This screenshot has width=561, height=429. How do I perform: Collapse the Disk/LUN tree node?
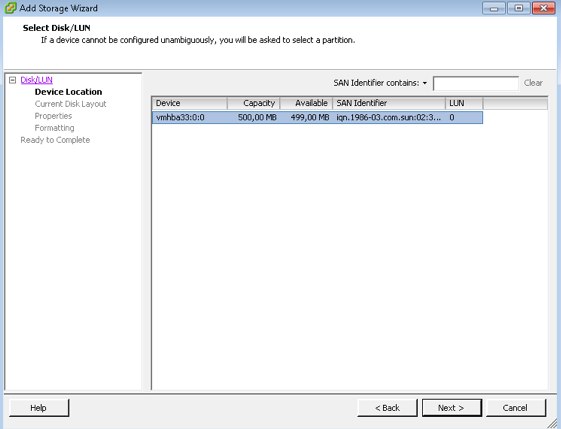[13, 80]
